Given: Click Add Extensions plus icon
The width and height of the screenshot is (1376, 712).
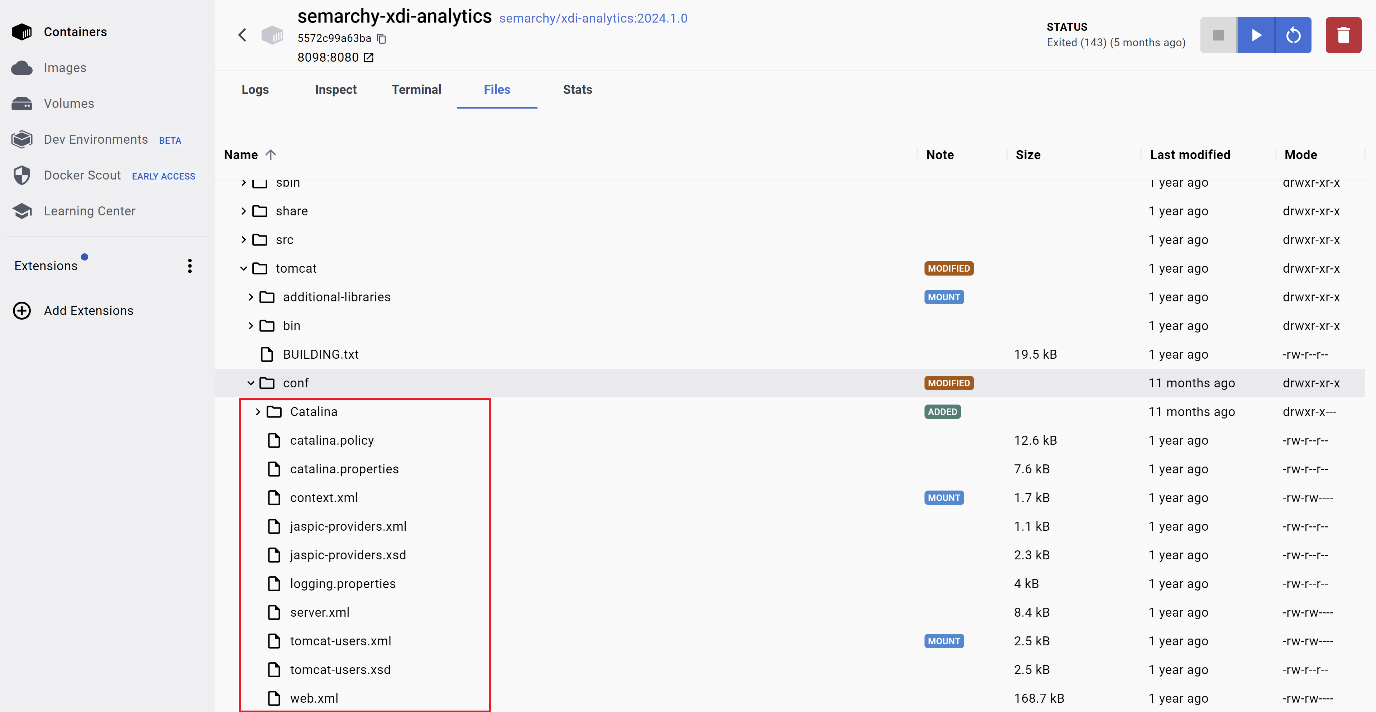Looking at the screenshot, I should pos(22,311).
